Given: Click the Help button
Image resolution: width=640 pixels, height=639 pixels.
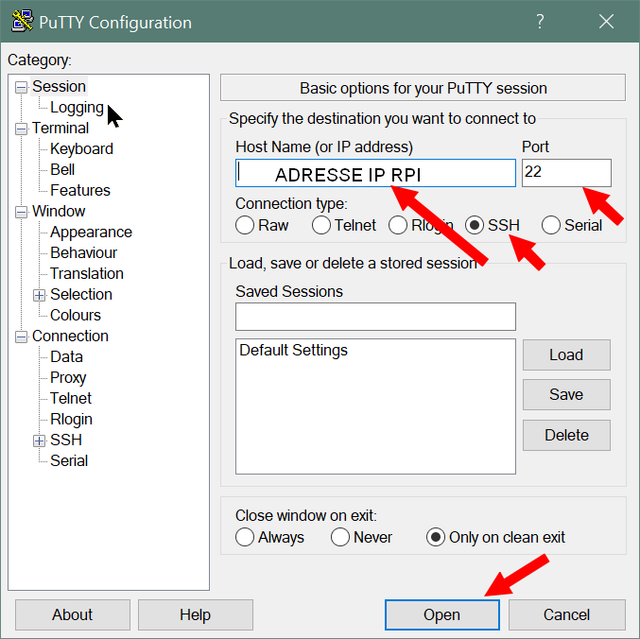Looking at the screenshot, I should point(195,615).
